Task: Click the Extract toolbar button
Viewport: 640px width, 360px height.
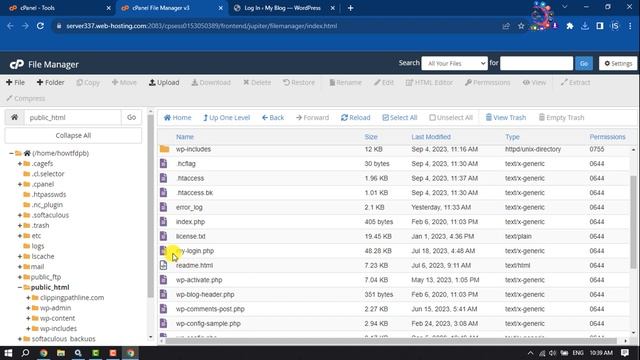Action: tap(575, 82)
